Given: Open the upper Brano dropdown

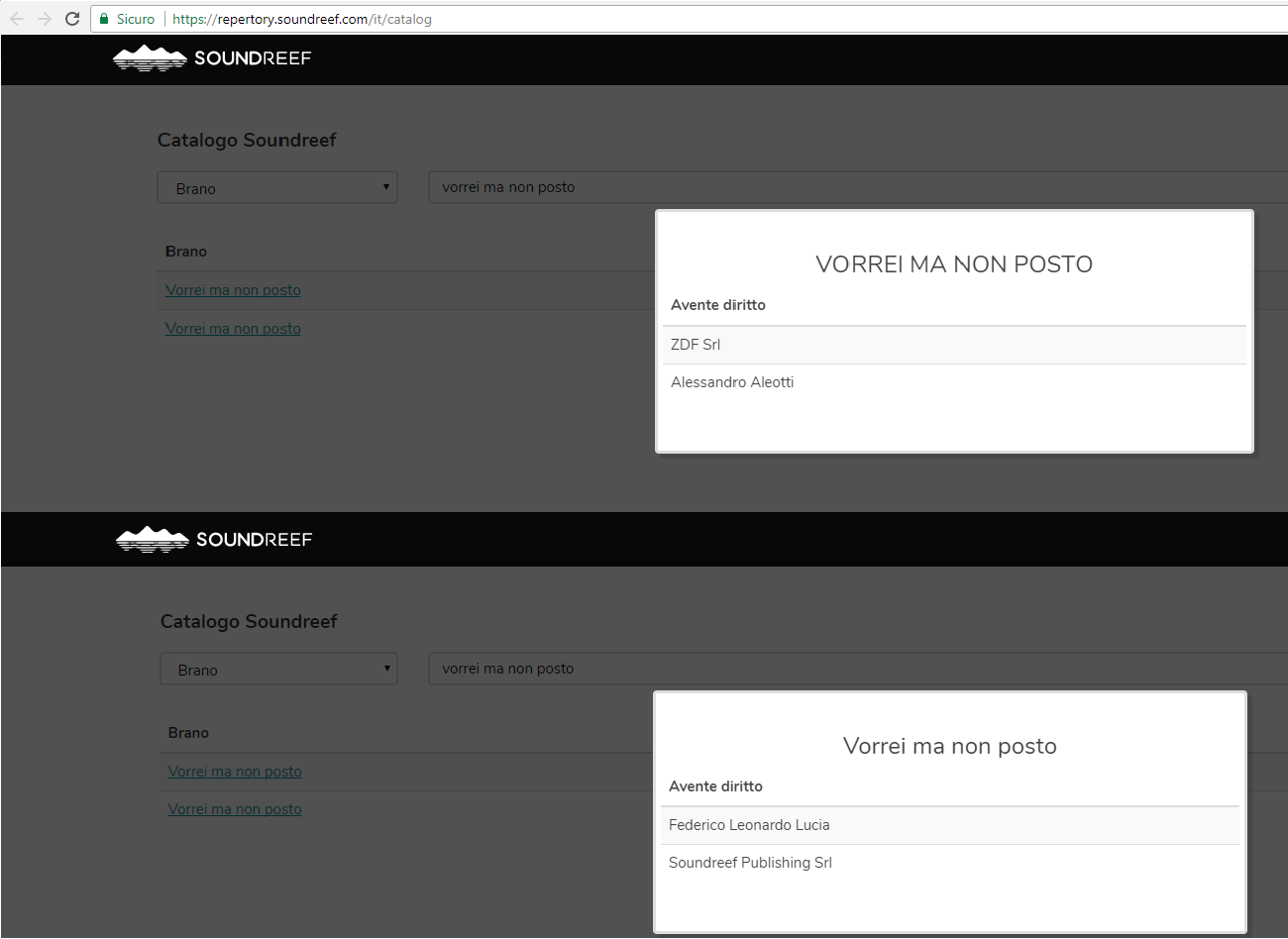Looking at the screenshot, I should [277, 188].
